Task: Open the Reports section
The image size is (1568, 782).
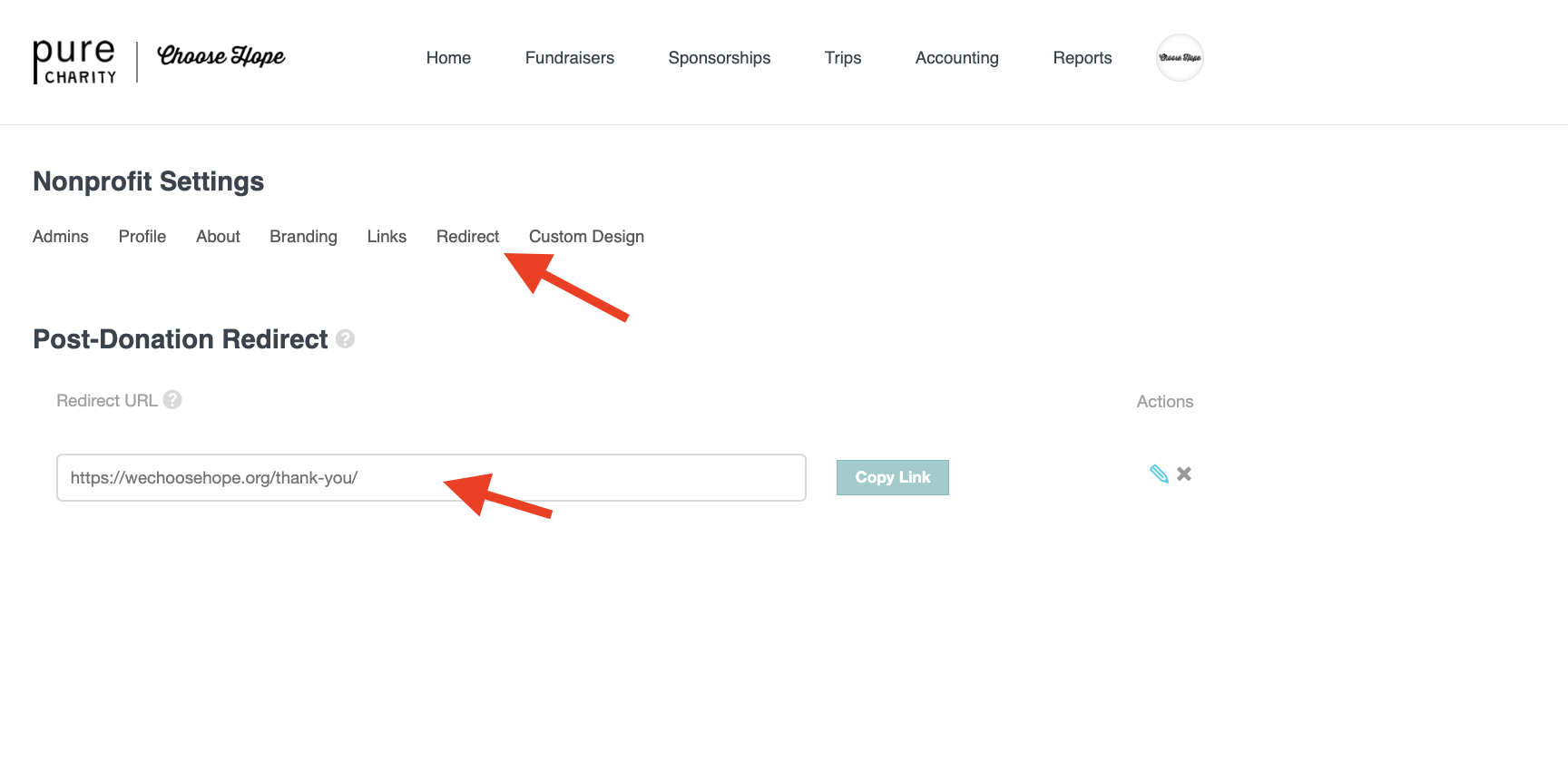Action: click(1082, 58)
